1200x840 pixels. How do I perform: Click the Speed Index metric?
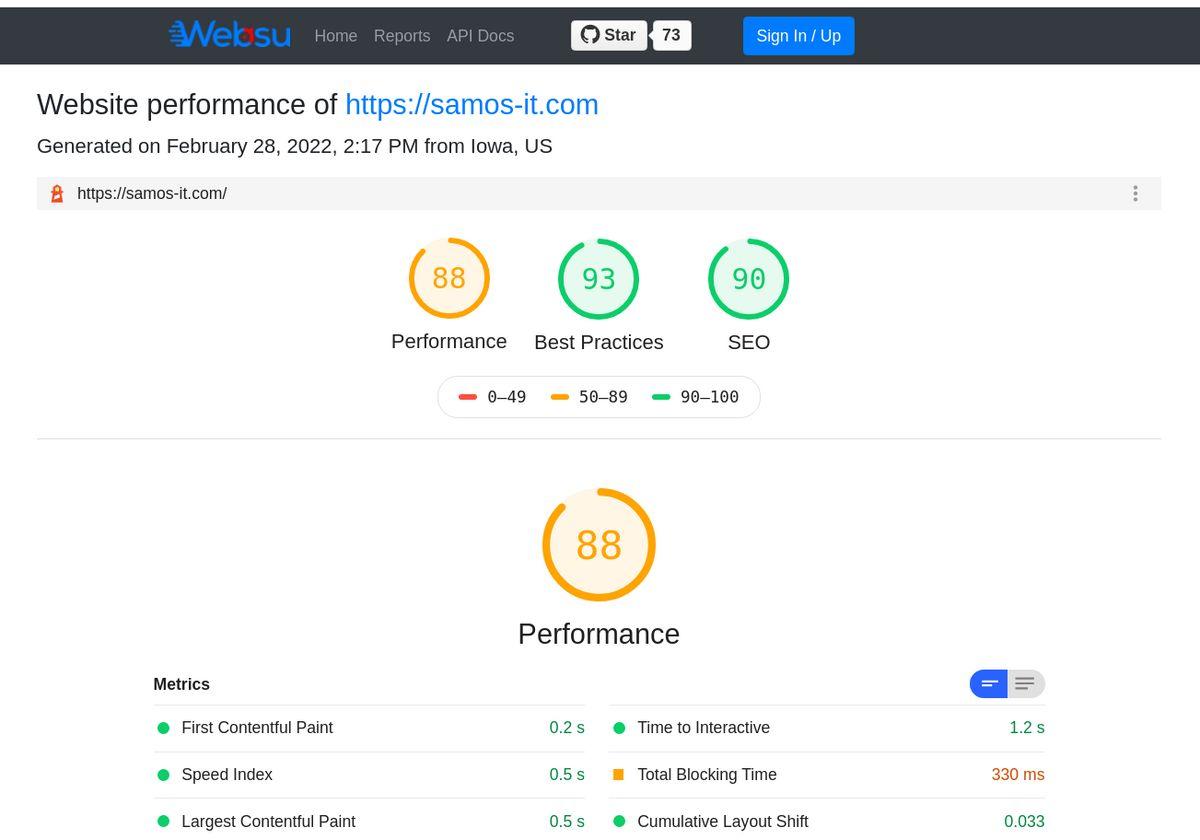tap(371, 775)
